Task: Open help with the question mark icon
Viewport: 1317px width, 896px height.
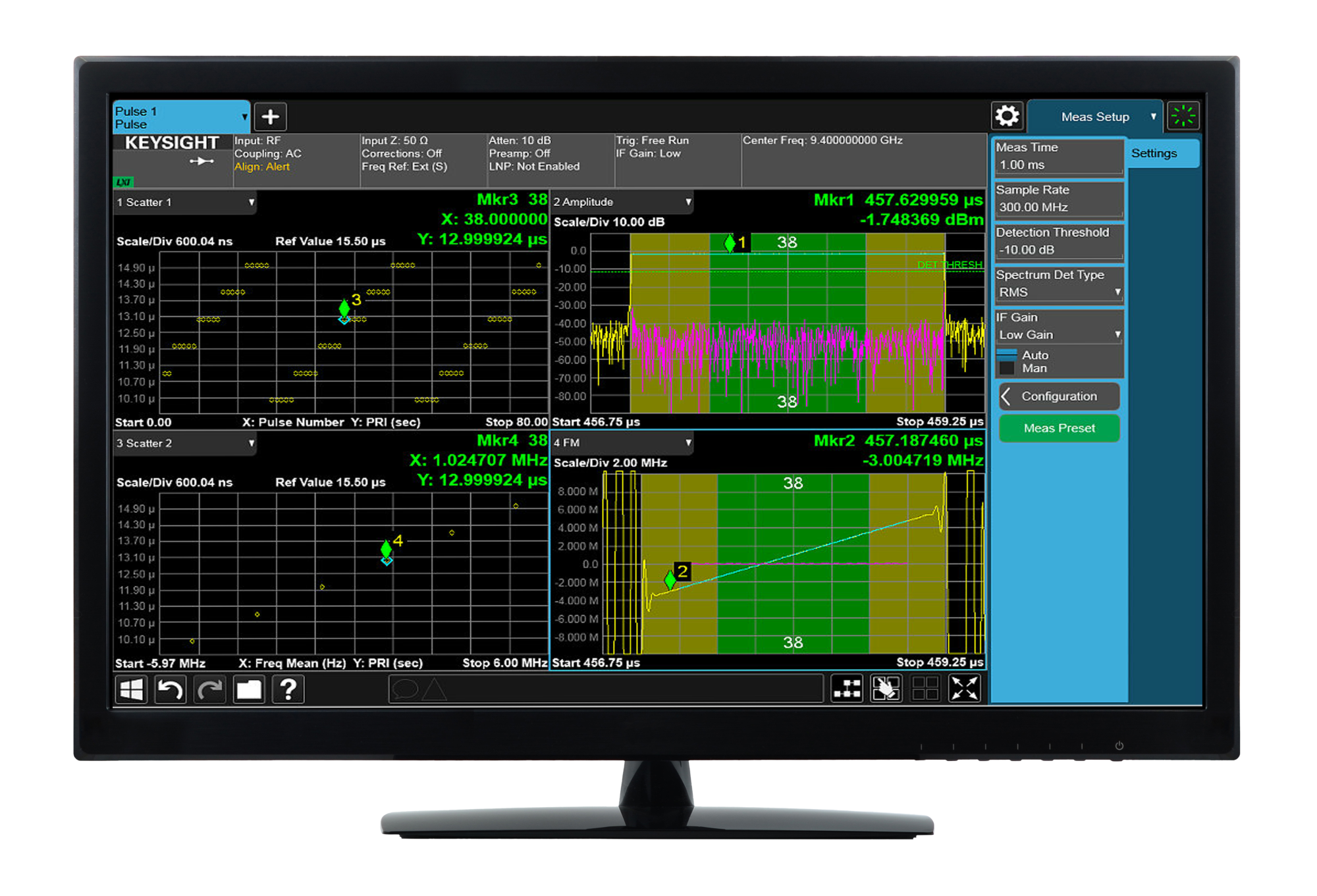Action: (x=288, y=689)
